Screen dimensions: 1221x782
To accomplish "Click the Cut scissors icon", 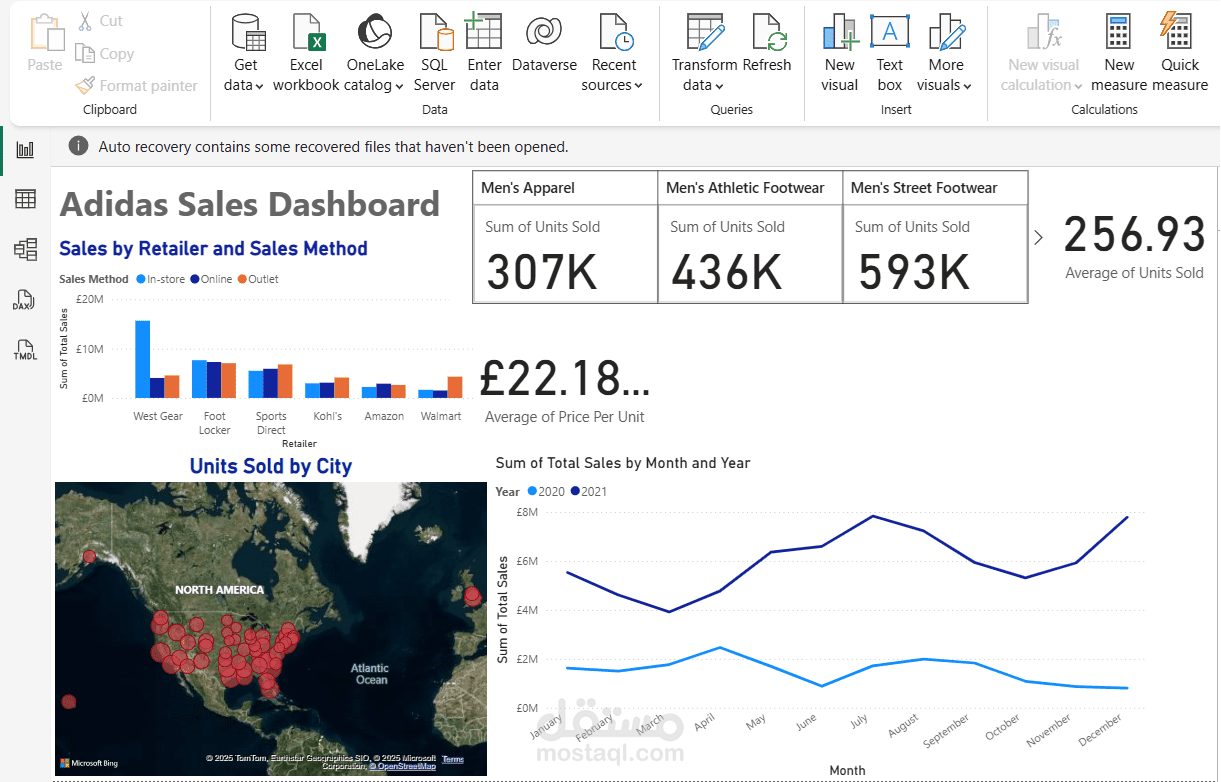I will pyautogui.click(x=85, y=20).
